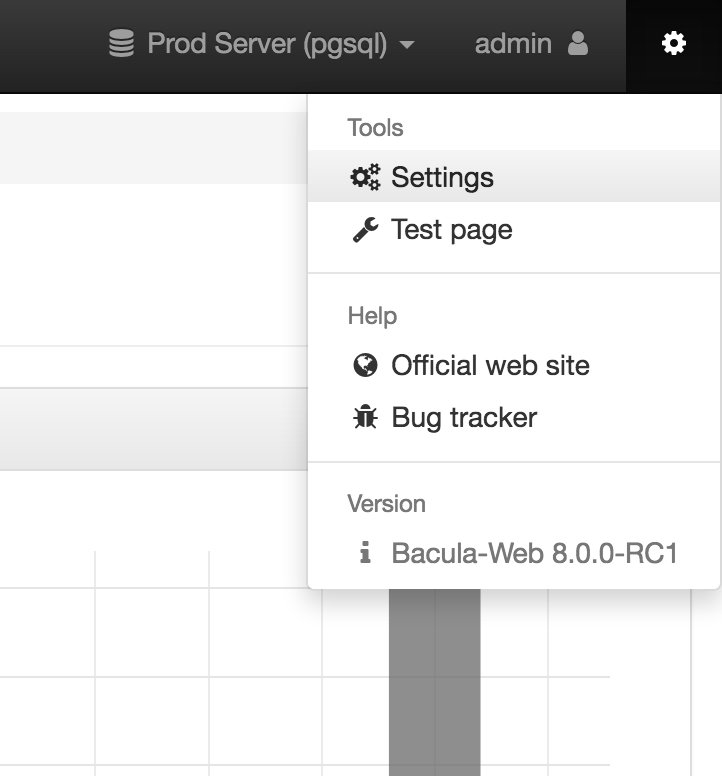Click the bug icon beside Bug tracker

click(x=365, y=418)
